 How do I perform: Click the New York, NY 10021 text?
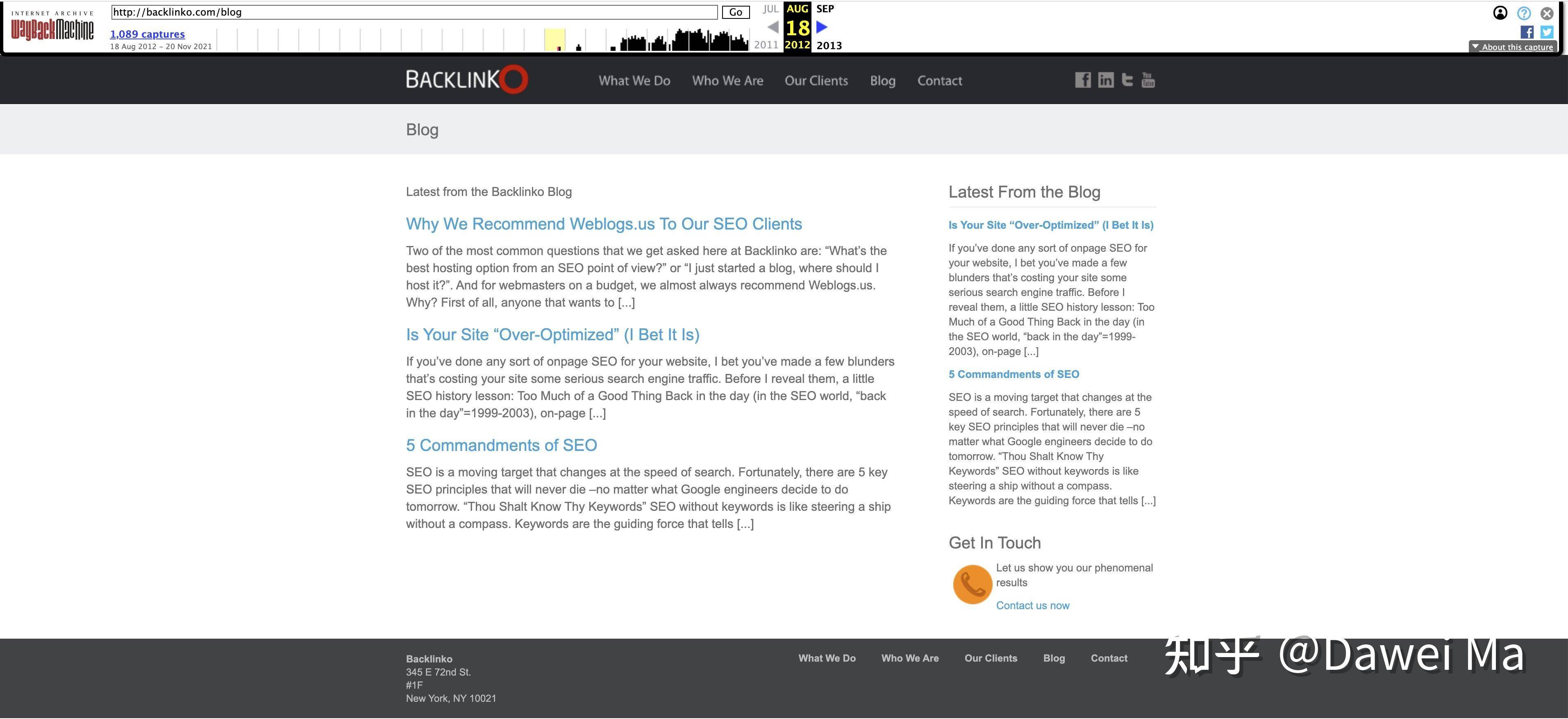coord(451,699)
